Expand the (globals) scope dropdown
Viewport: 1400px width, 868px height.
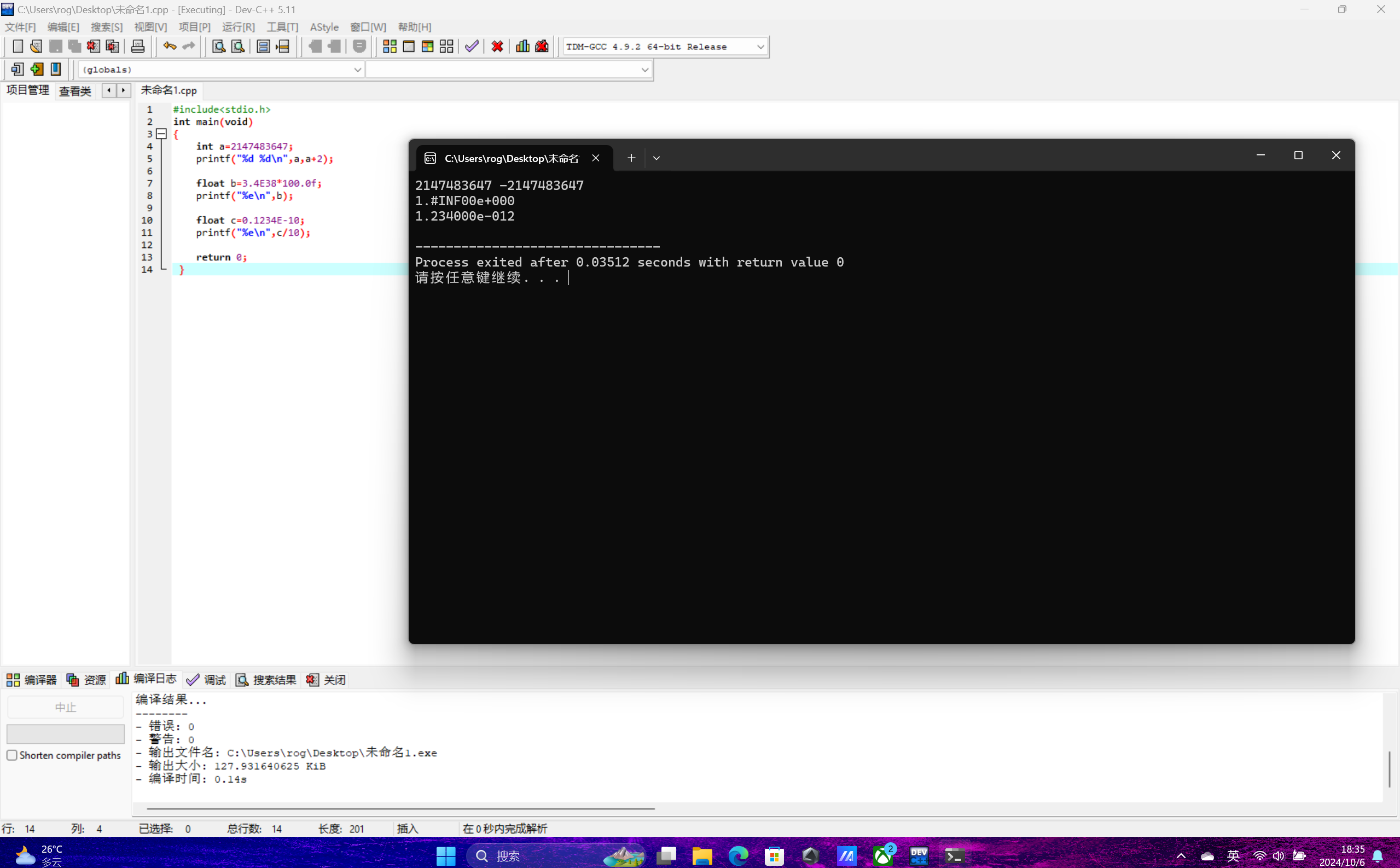357,70
